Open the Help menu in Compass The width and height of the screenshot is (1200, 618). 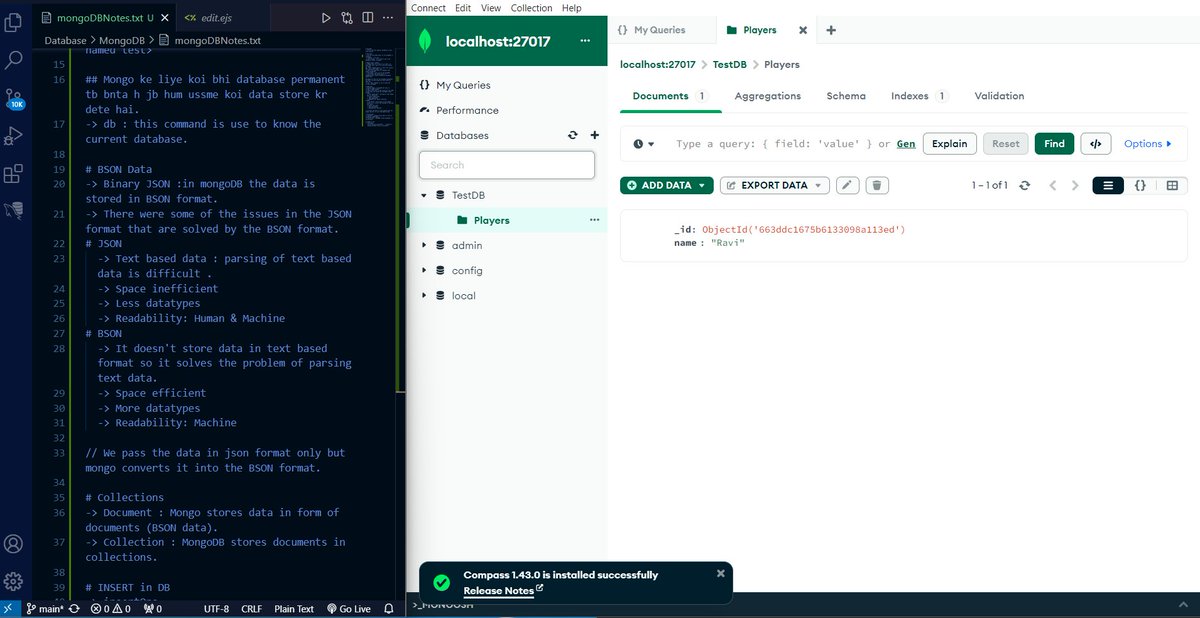[571, 7]
